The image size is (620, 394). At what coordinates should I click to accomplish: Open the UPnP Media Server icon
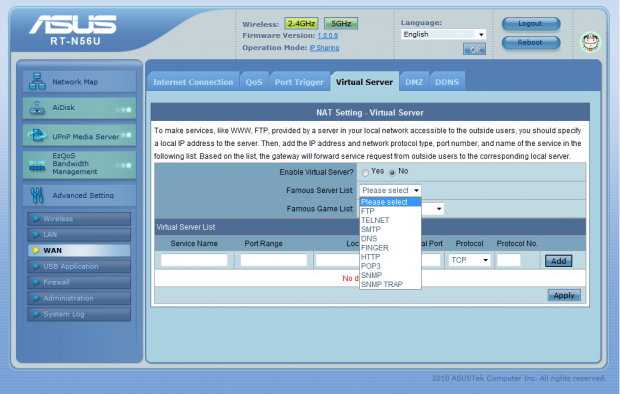37,135
